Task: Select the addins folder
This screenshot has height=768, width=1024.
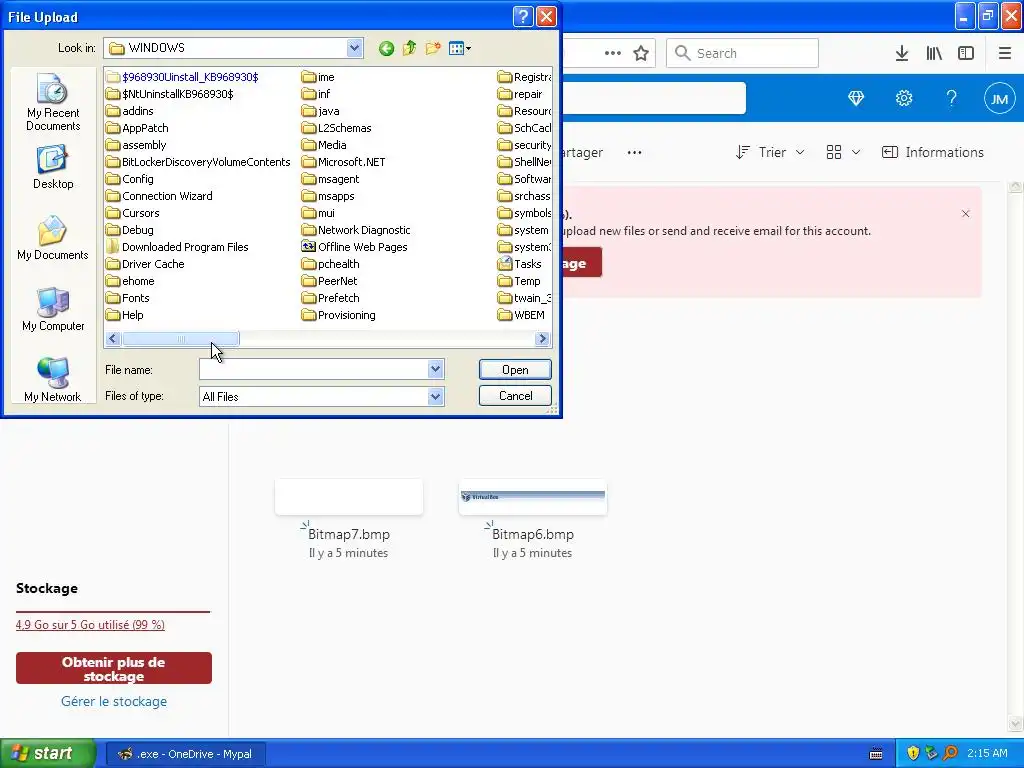Action: [x=130, y=111]
